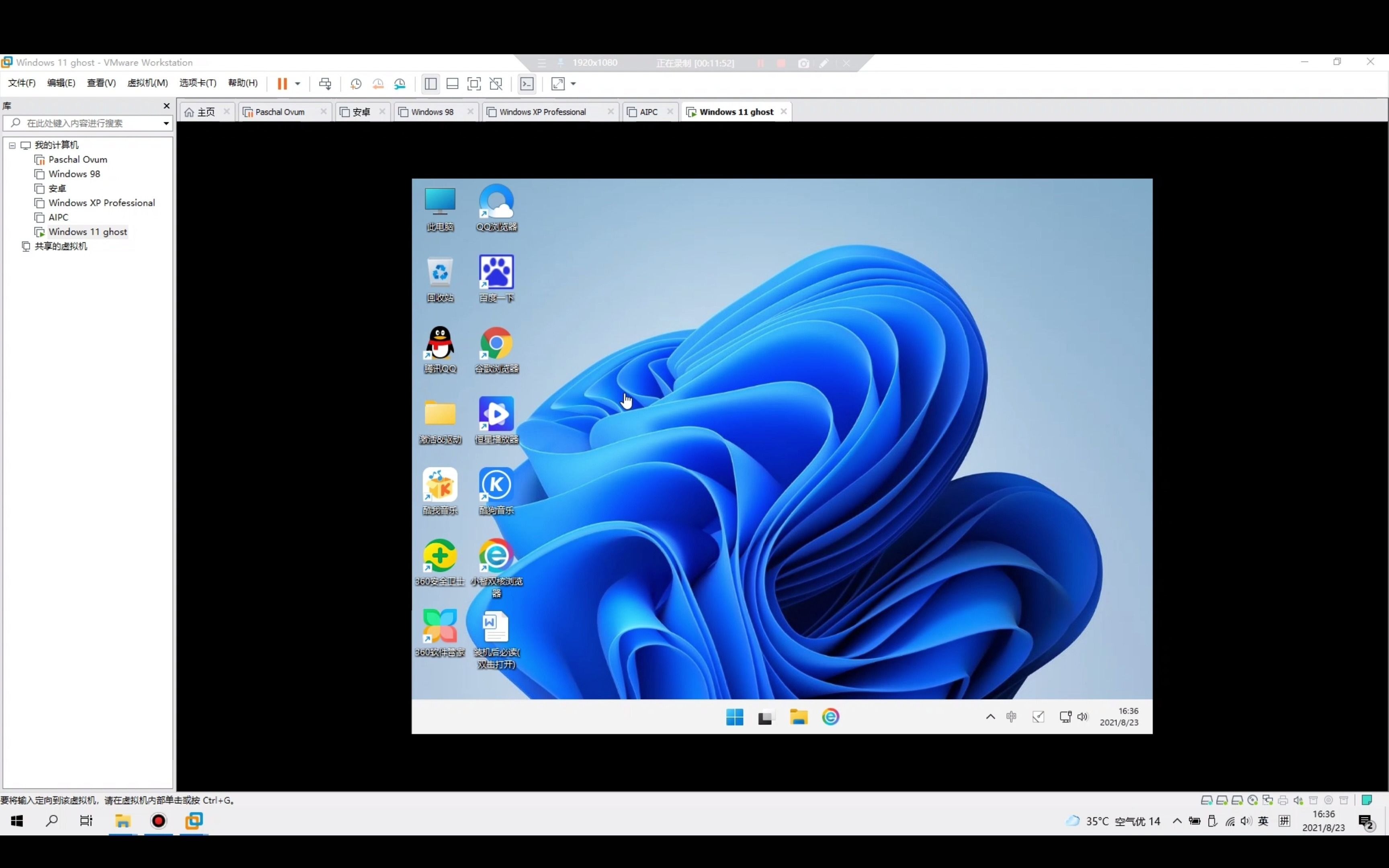Click the 腾讯QQ penguin icon
The image size is (1389, 868).
click(440, 350)
